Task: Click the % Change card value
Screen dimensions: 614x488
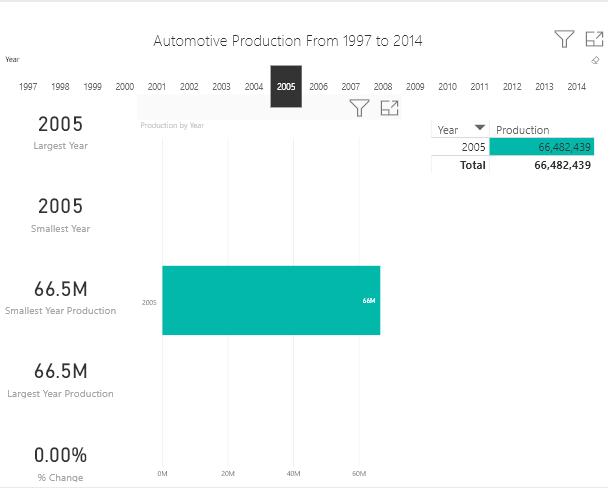Action: pos(60,455)
